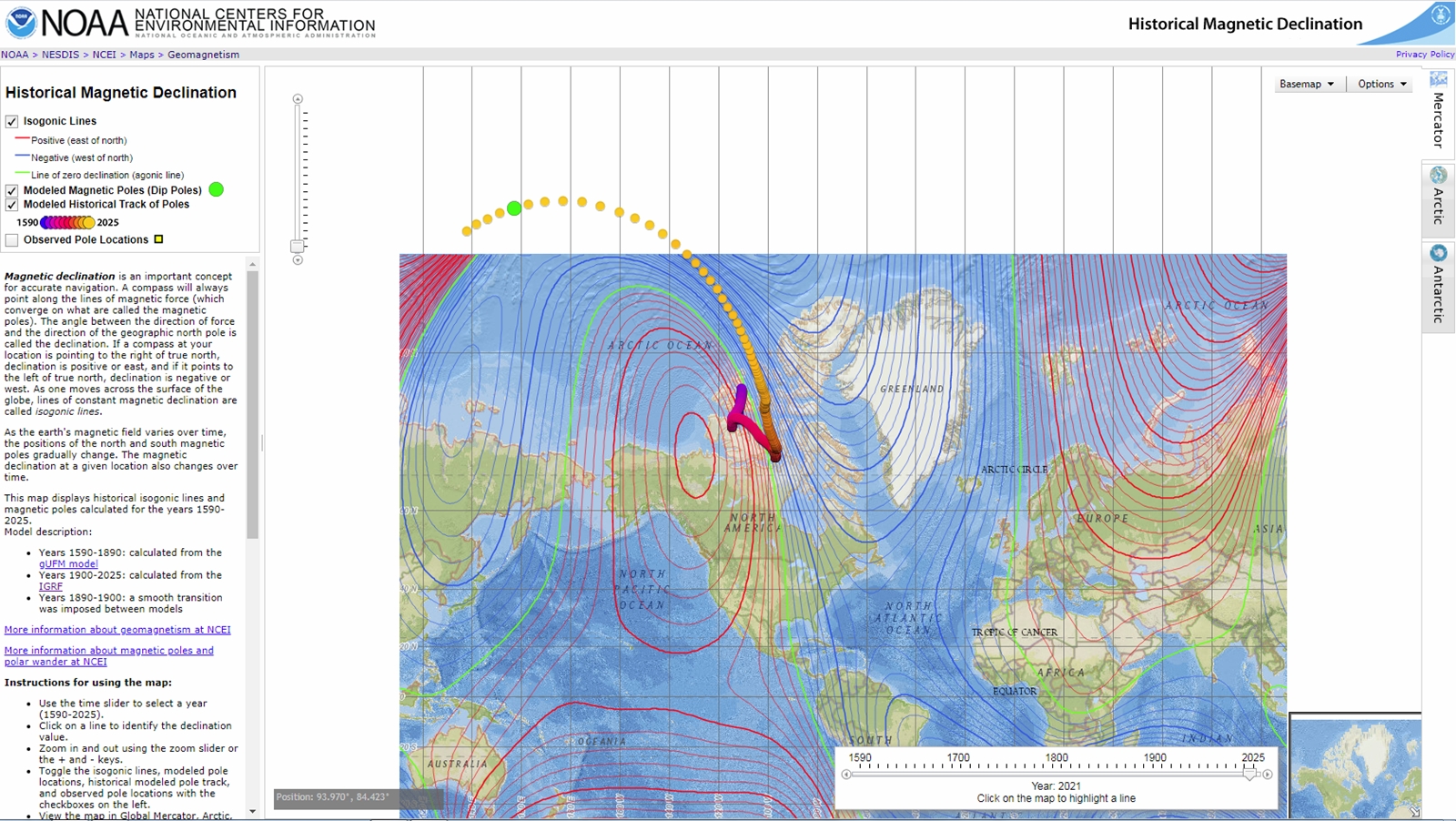1456x821 pixels.
Task: Uncheck Modeled Historical Track of Poles
Action: pyautogui.click(x=12, y=205)
